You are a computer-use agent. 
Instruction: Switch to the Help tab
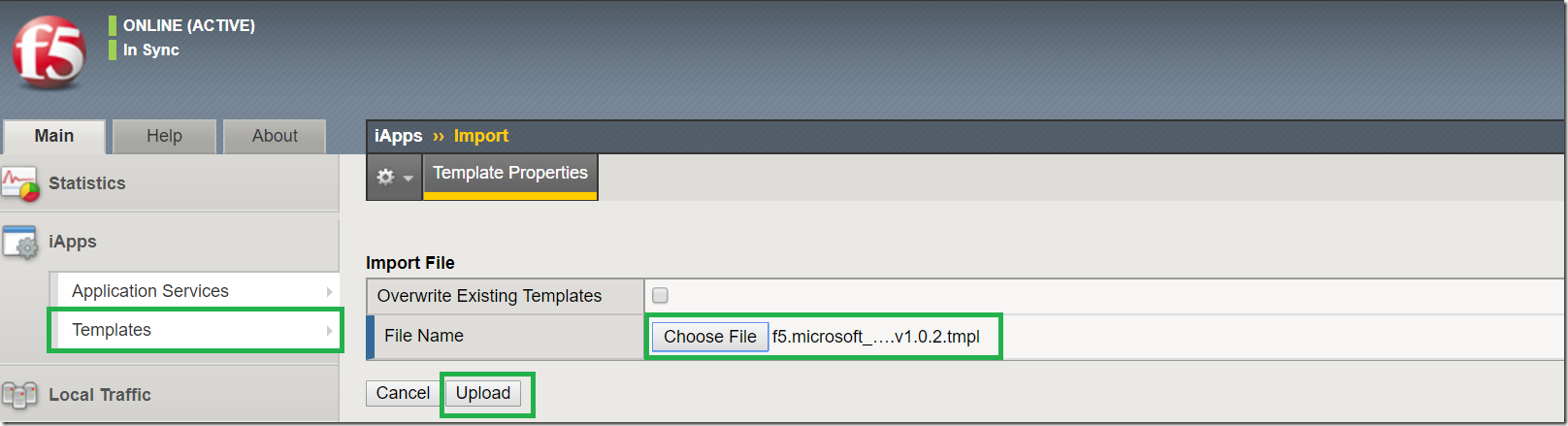tap(164, 136)
